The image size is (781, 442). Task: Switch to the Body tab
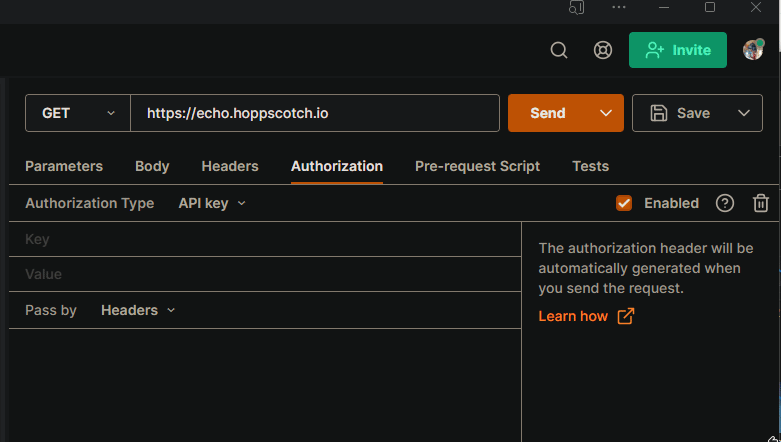tap(152, 166)
